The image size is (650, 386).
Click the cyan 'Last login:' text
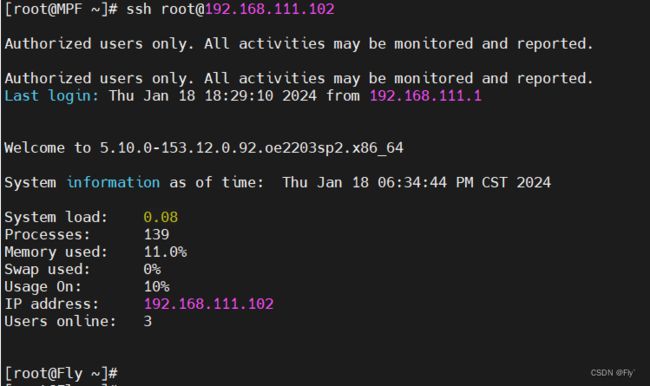[52, 96]
